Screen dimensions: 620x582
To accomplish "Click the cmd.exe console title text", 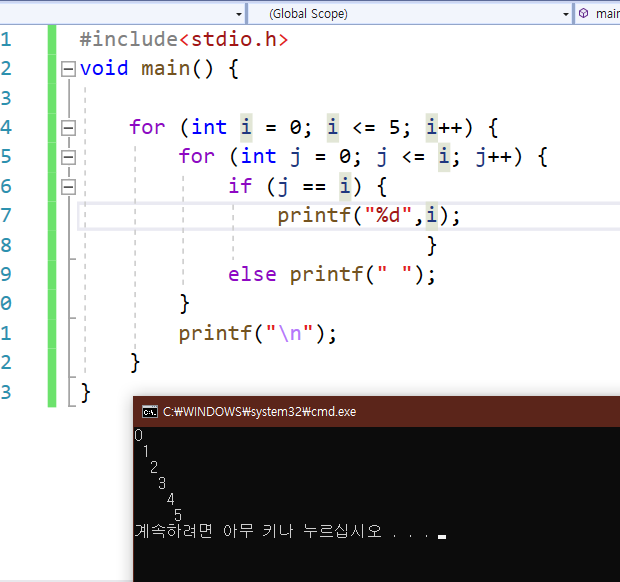I will coord(259,412).
